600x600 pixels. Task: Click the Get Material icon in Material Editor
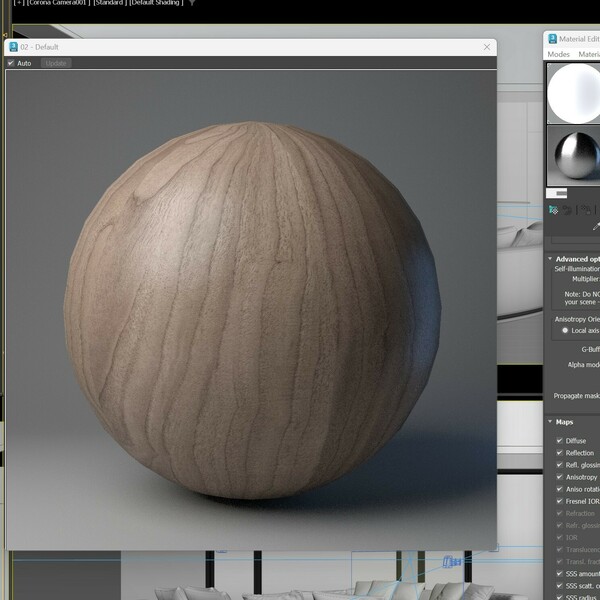coord(553,210)
